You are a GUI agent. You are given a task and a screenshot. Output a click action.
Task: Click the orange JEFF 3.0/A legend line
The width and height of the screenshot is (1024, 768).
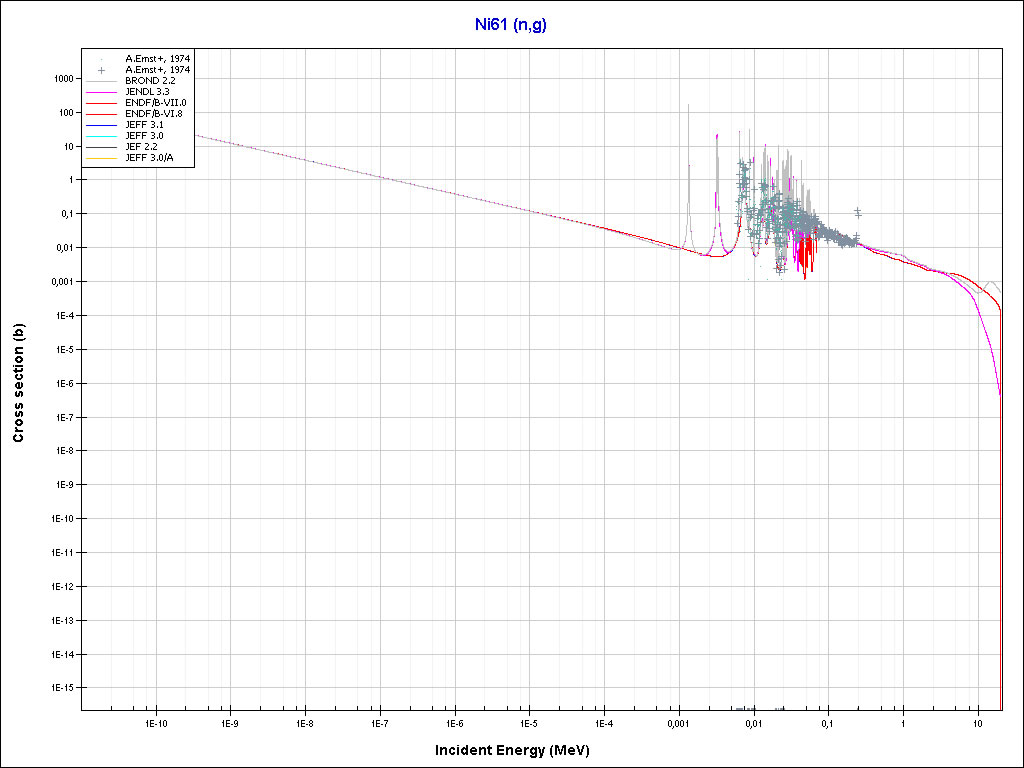pos(102,158)
